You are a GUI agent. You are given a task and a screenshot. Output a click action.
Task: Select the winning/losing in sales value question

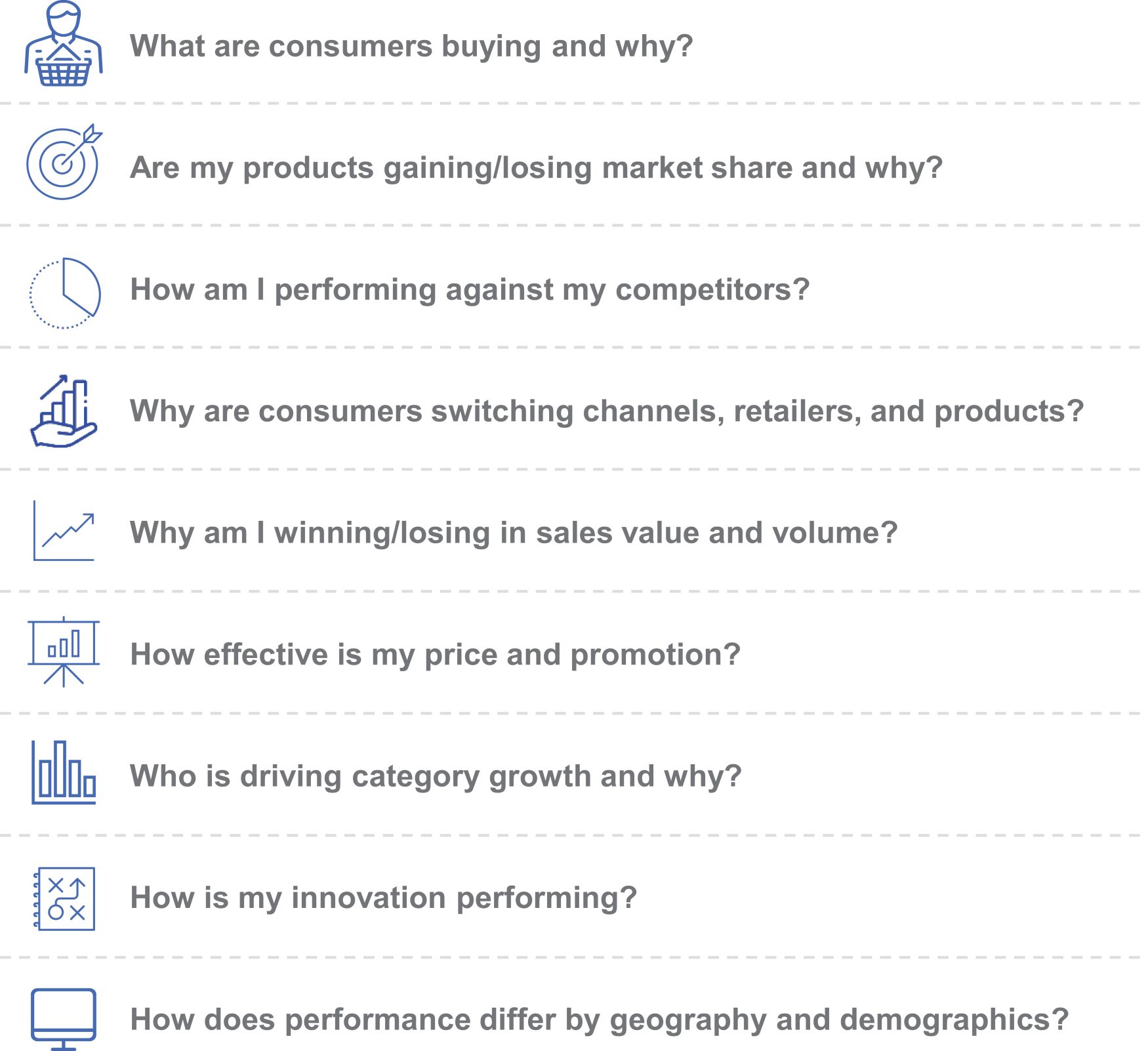tap(514, 533)
